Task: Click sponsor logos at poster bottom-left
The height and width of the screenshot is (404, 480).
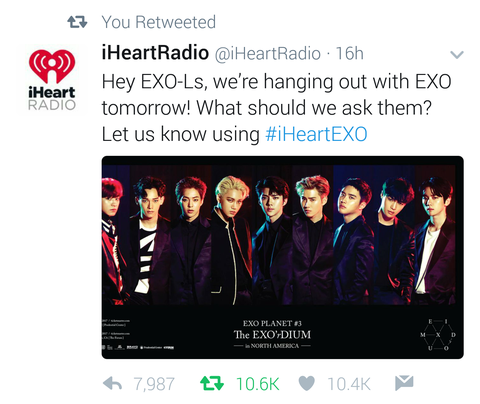Action: (x=138, y=347)
